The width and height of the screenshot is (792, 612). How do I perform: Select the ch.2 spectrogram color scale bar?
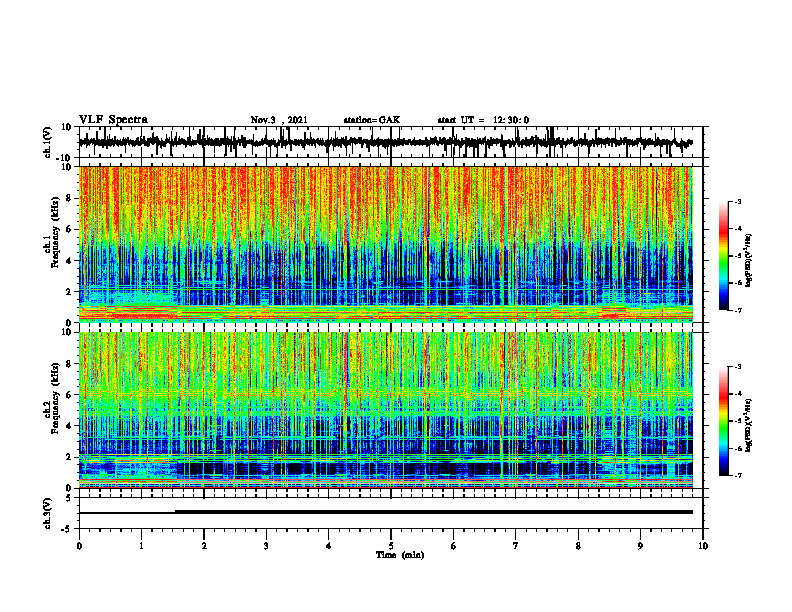tap(723, 421)
